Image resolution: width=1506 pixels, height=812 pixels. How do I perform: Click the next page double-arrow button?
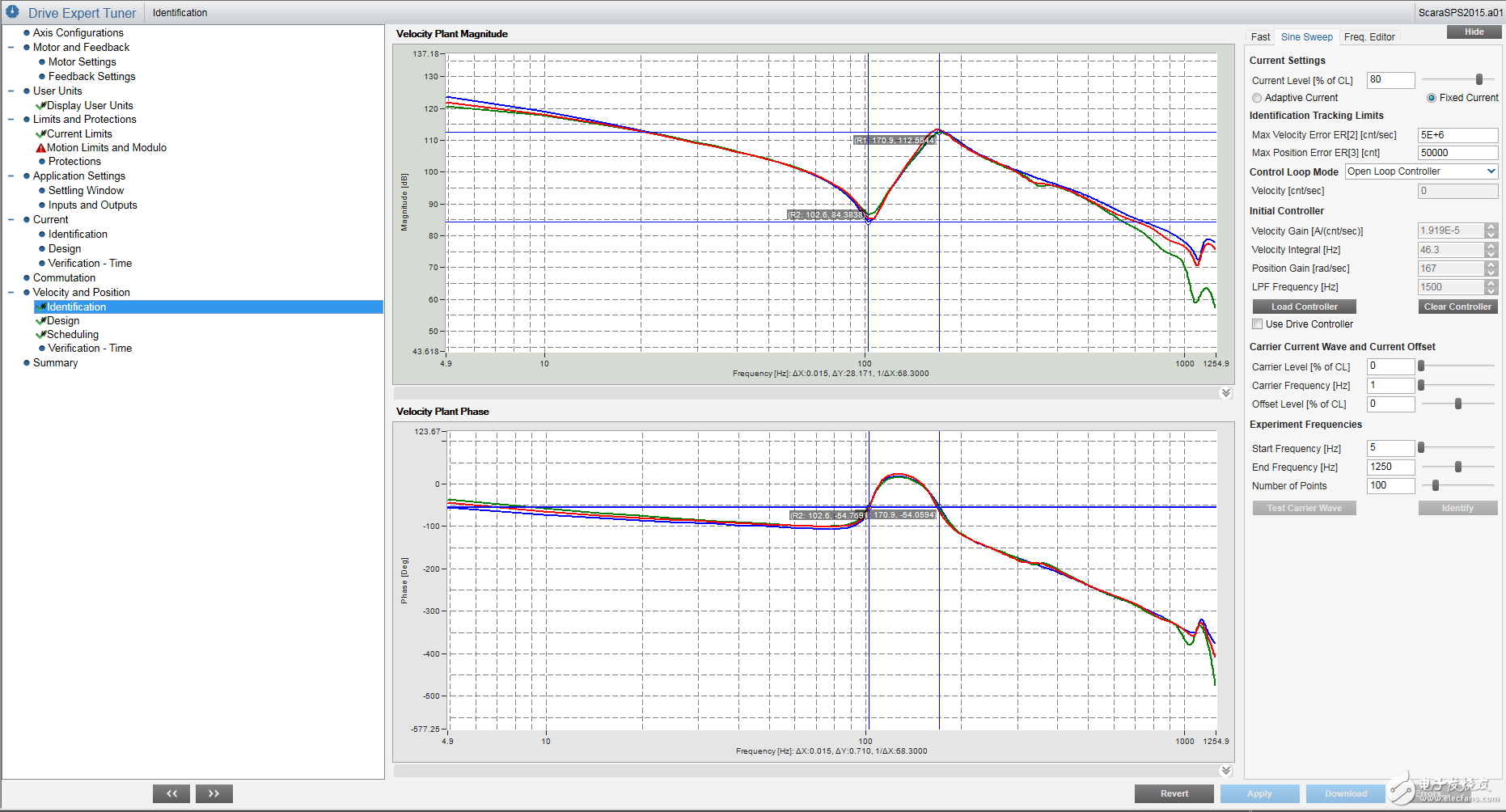214,793
